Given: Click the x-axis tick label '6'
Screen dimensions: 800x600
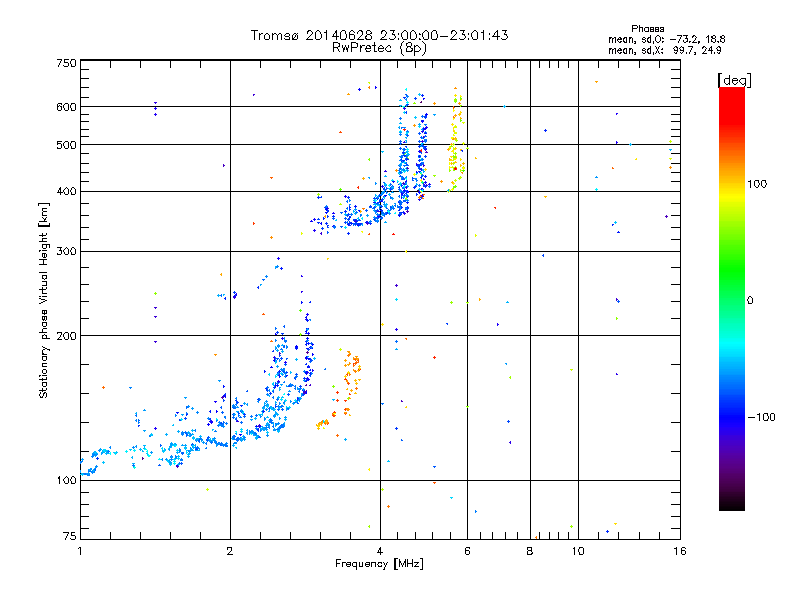Looking at the screenshot, I should (467, 551).
